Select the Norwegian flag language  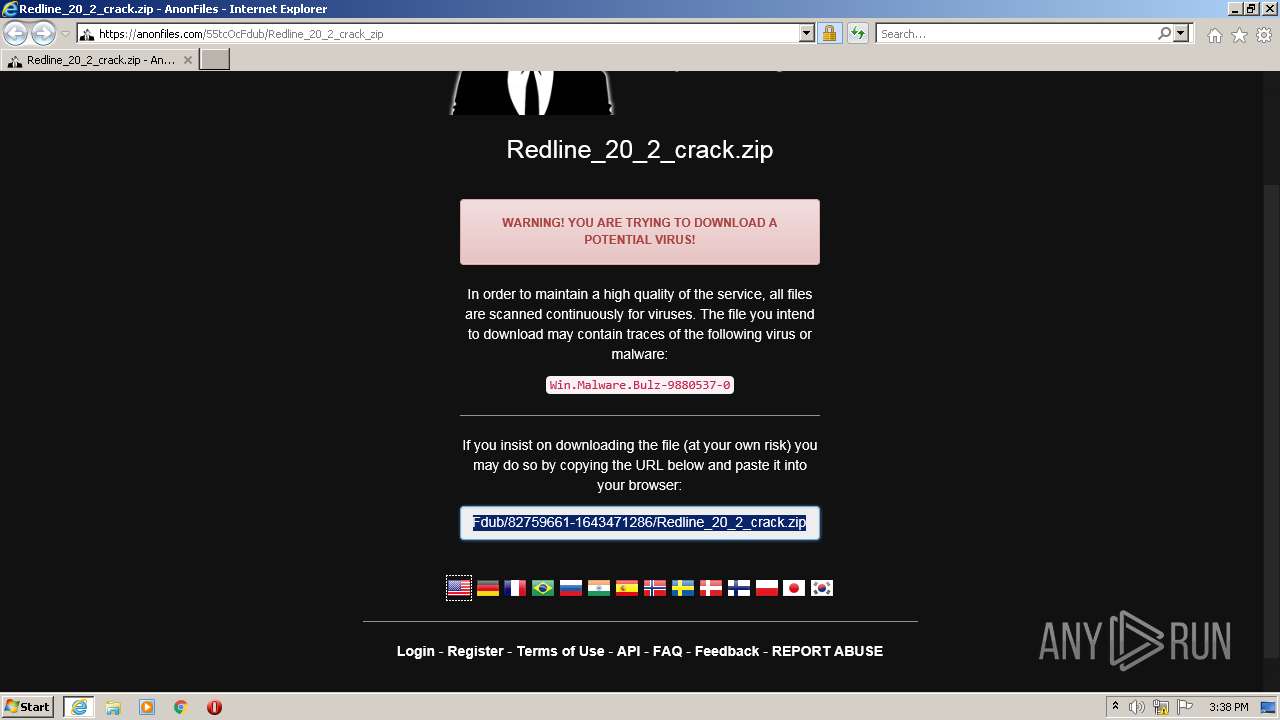[x=655, y=588]
